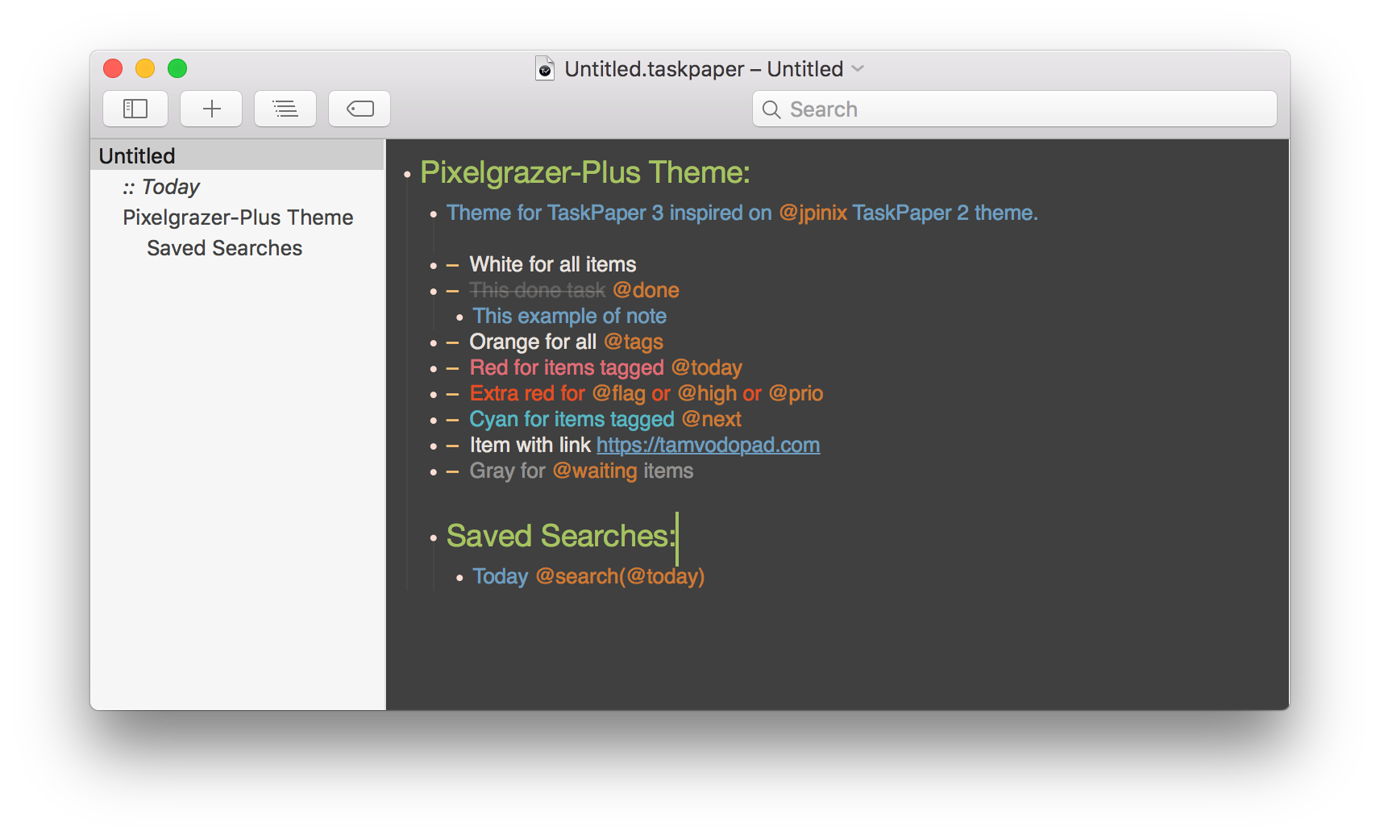Click the @done tag

click(x=646, y=290)
